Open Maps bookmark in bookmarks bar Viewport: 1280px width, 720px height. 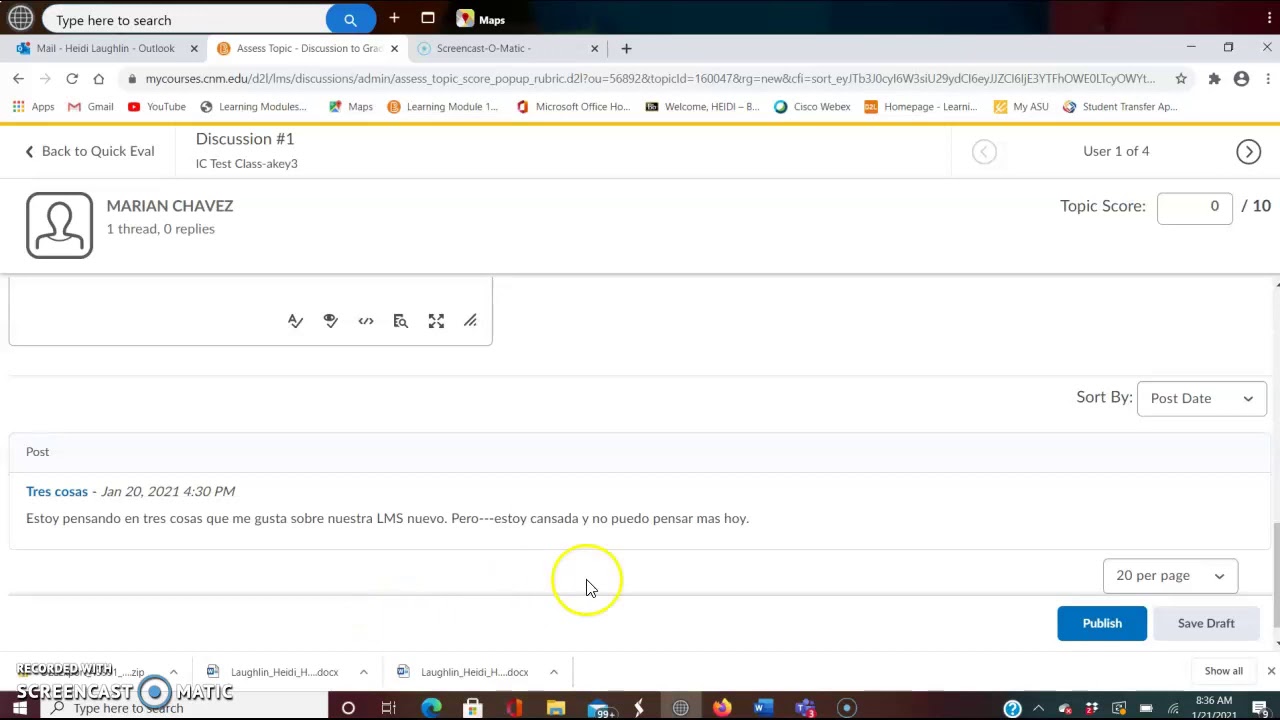(350, 106)
